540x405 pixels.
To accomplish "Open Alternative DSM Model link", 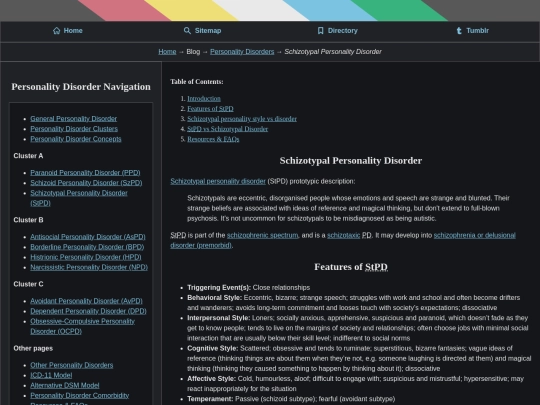I will (65, 385).
